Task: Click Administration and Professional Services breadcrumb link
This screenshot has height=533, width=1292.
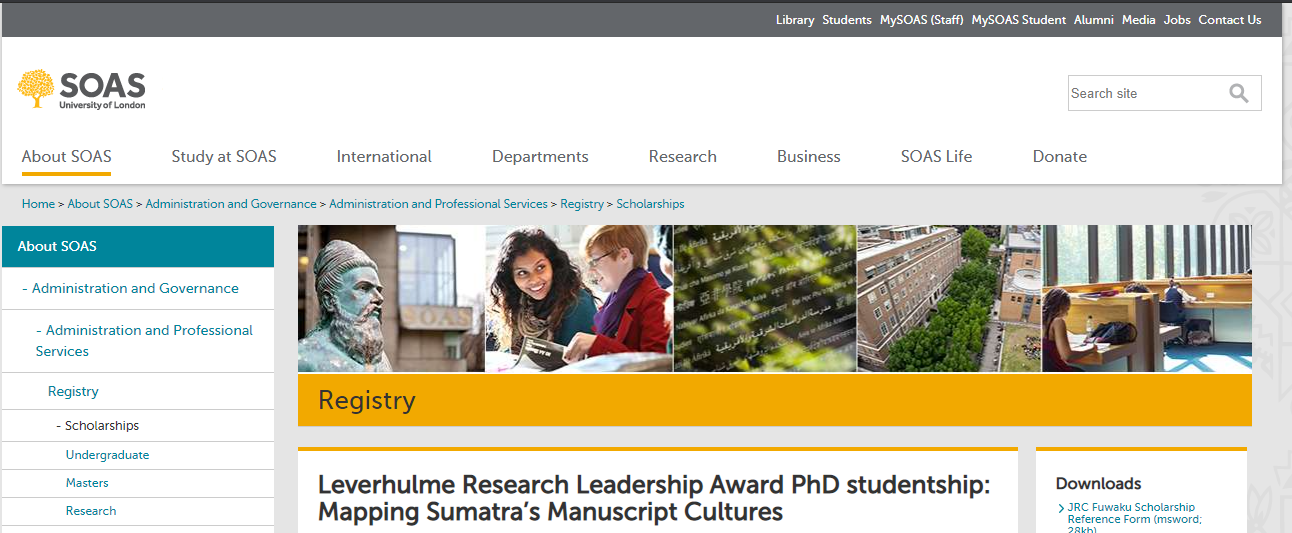Action: 438,204
